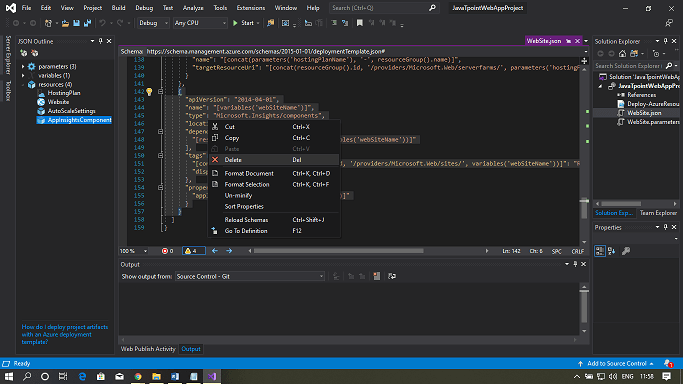
Task: Click the Visual Studio taskbar icon
Action: pyautogui.click(x=212, y=376)
